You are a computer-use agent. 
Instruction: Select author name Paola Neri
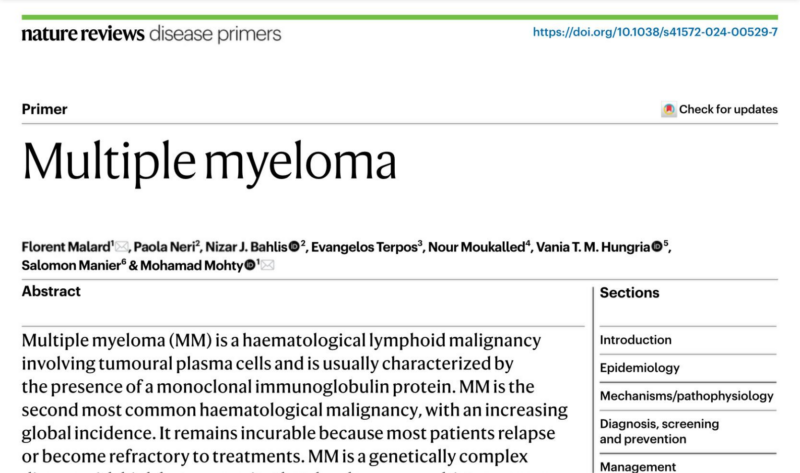[x=164, y=247]
